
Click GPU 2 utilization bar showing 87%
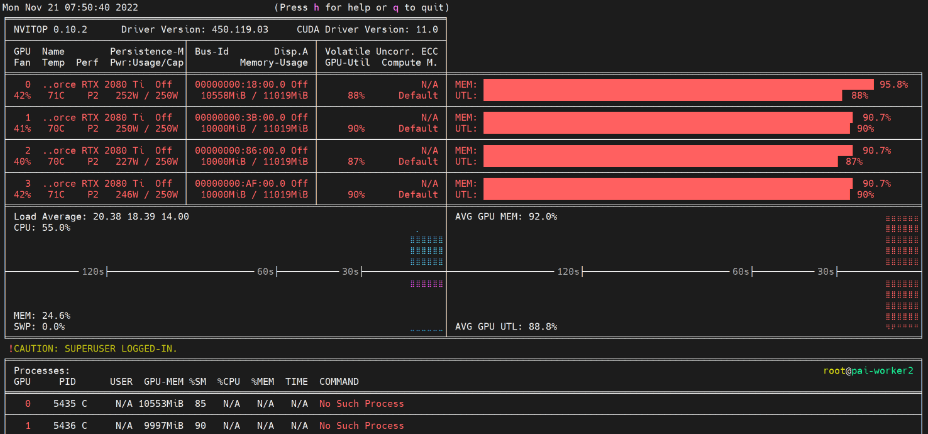pyautogui.click(x=662, y=162)
